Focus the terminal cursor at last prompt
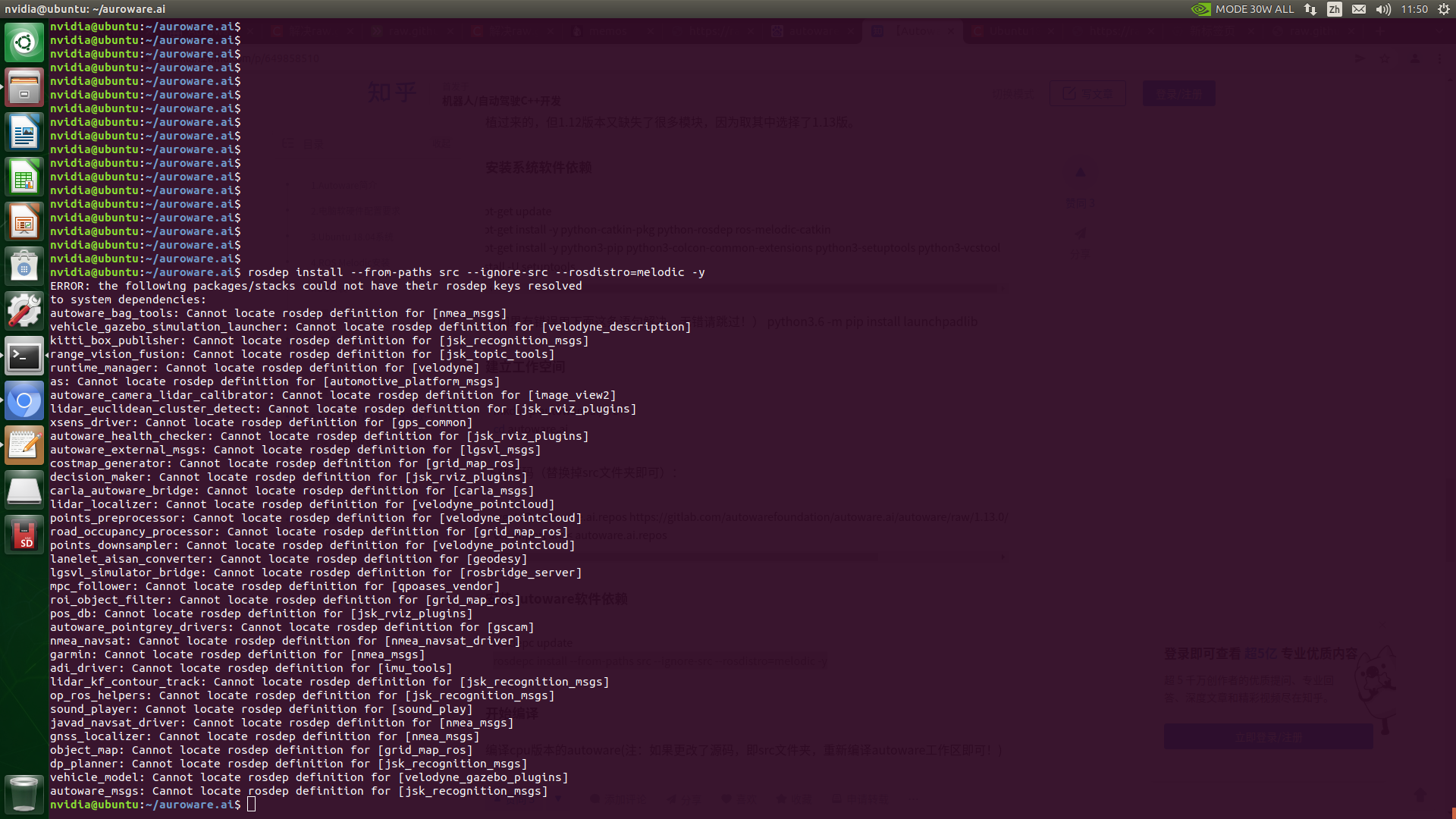This screenshot has height=819, width=1456. point(251,805)
